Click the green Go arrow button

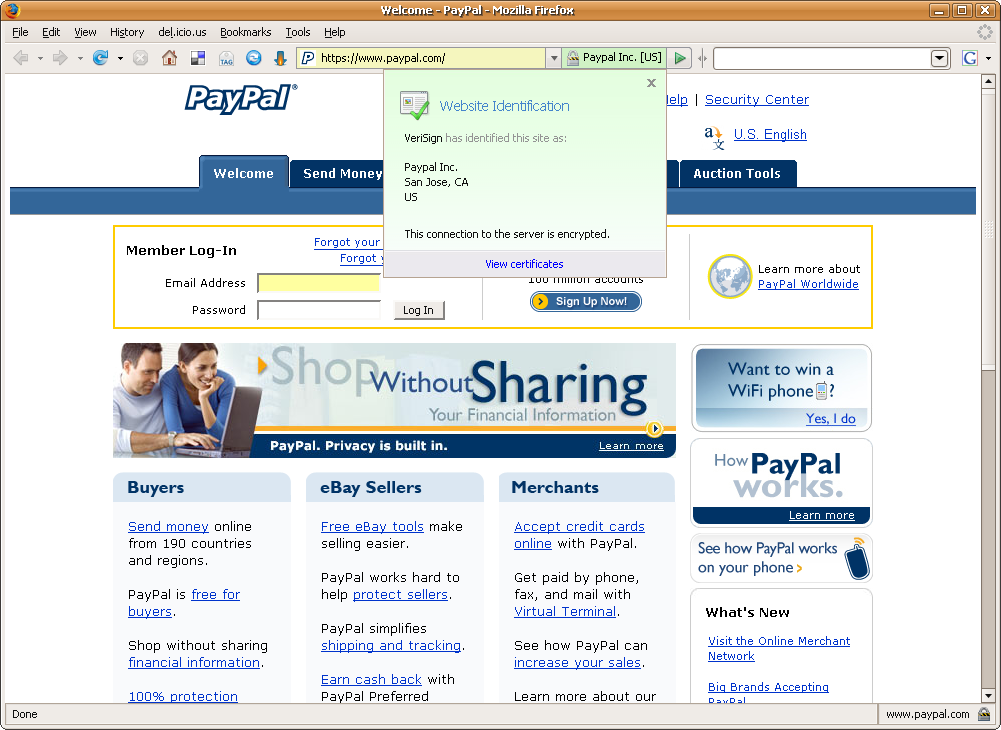click(680, 58)
